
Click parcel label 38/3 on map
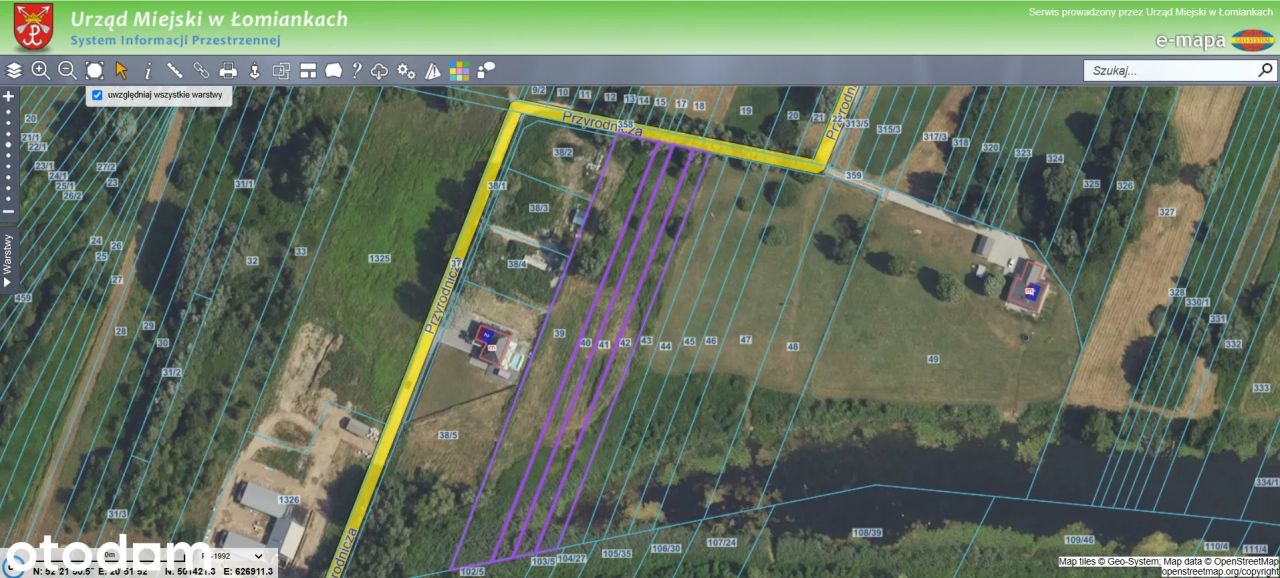pos(539,207)
